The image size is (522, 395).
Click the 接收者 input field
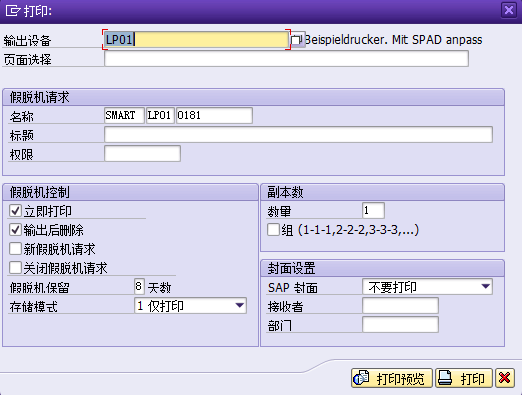point(400,306)
